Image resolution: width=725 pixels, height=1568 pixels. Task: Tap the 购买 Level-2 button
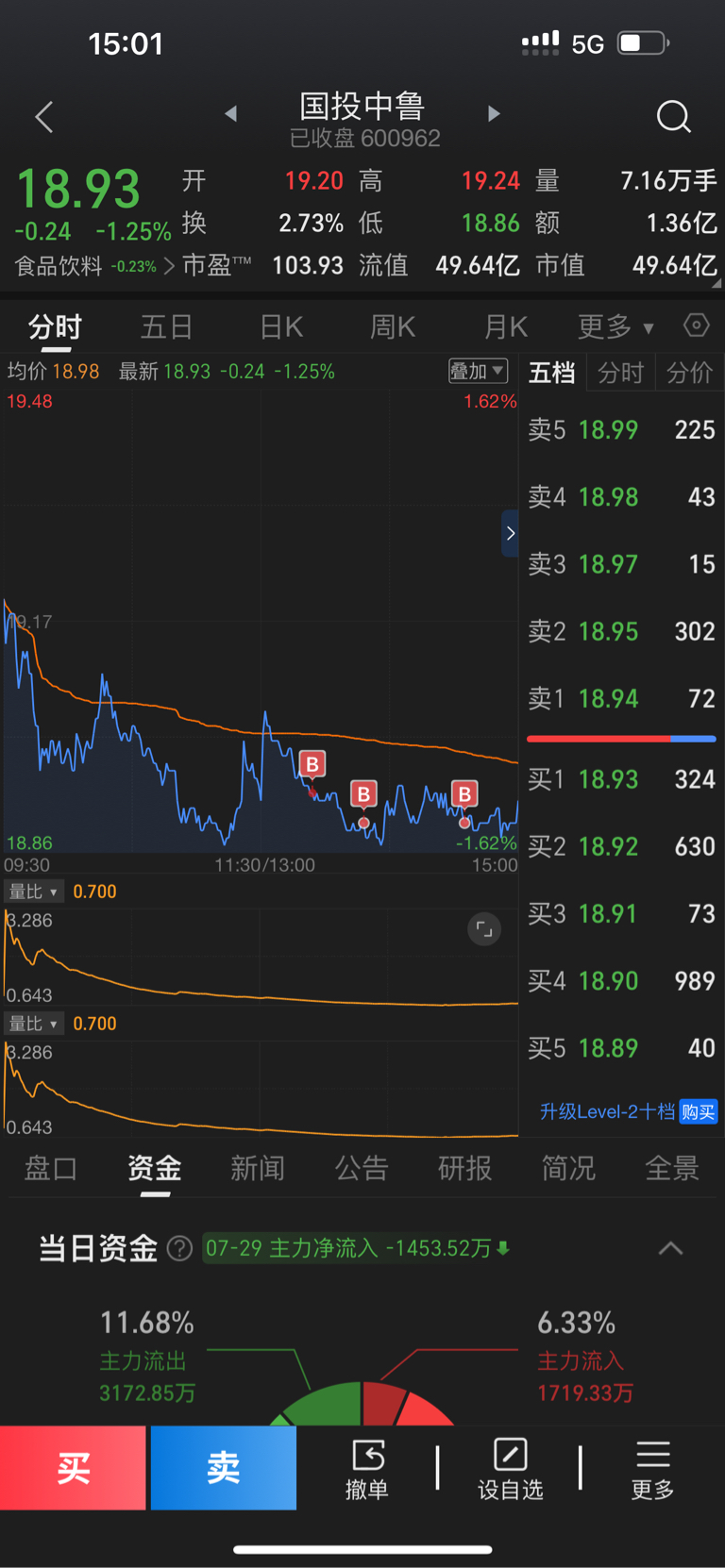pos(699,1112)
